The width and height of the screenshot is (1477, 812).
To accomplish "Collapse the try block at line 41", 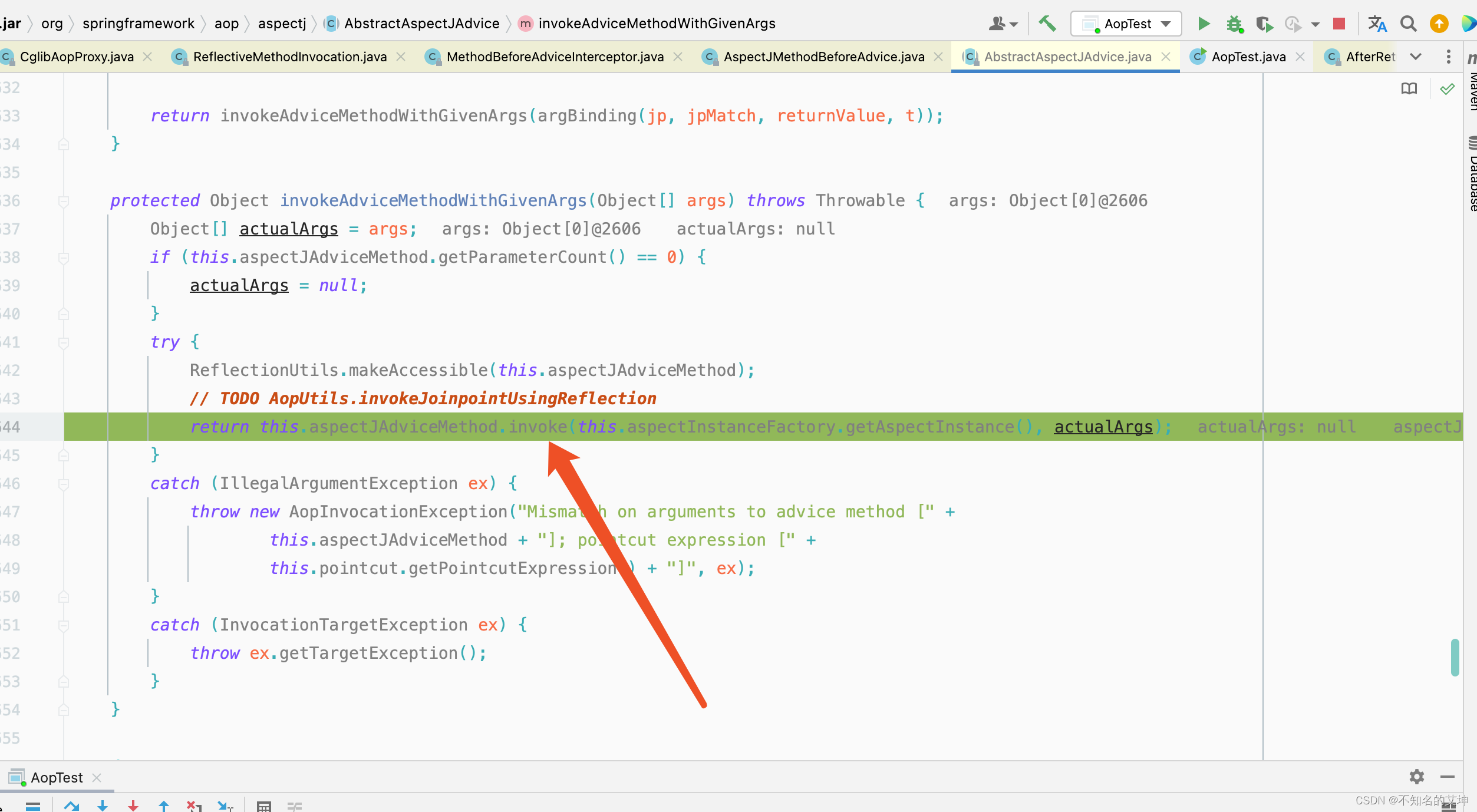I will [x=64, y=342].
